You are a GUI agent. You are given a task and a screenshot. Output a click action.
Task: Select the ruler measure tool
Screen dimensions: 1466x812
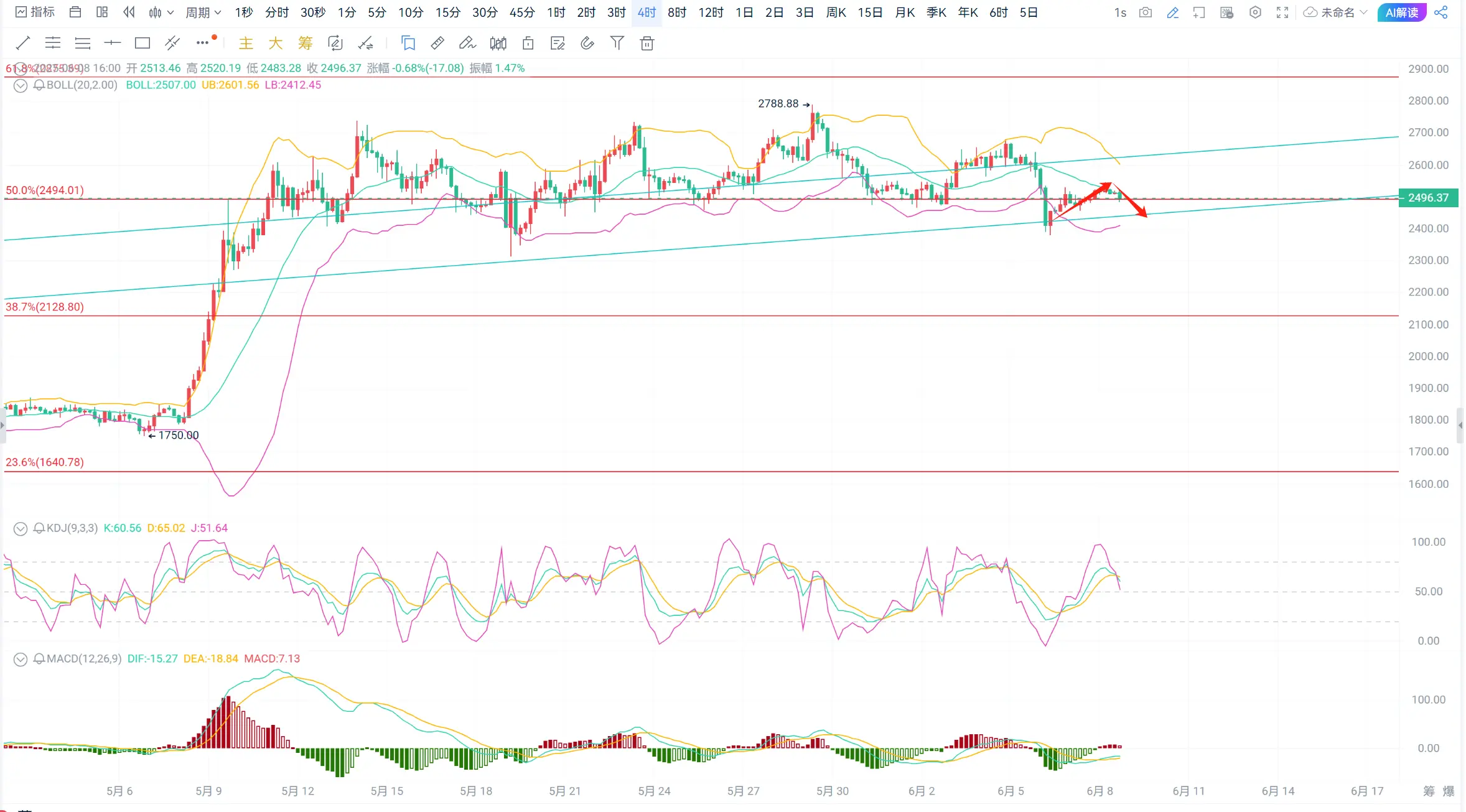tap(437, 43)
